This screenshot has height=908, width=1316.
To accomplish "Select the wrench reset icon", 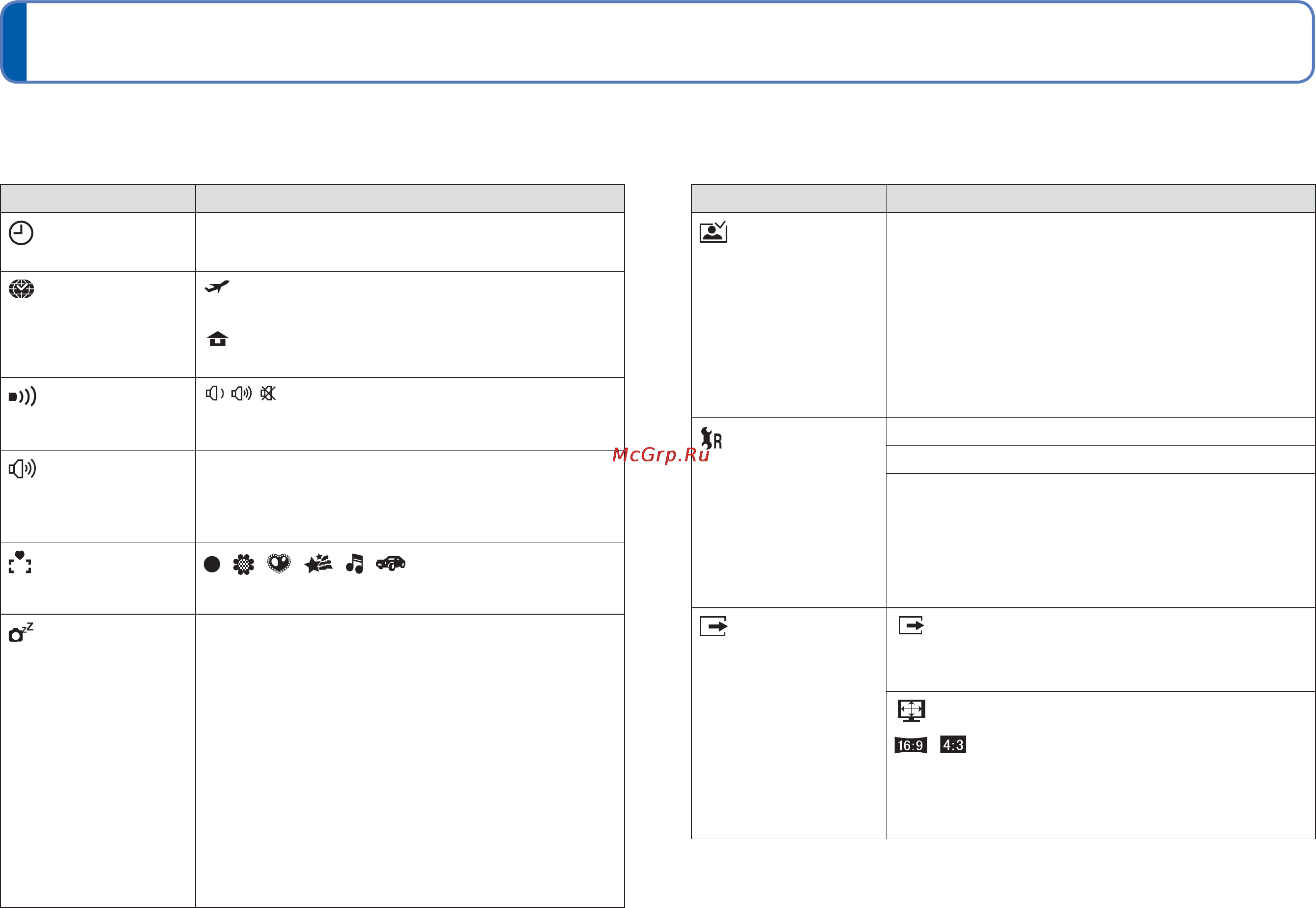I will click(711, 438).
